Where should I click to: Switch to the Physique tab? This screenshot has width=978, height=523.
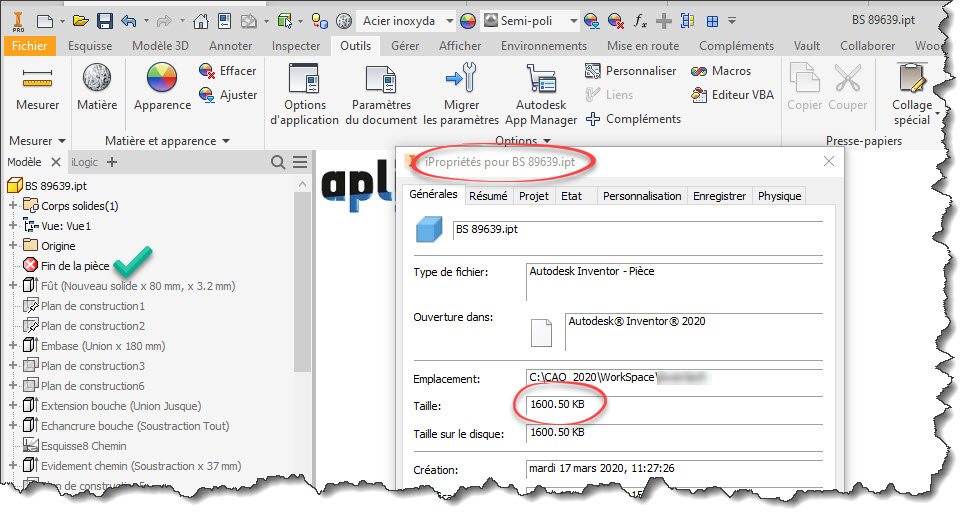click(779, 196)
